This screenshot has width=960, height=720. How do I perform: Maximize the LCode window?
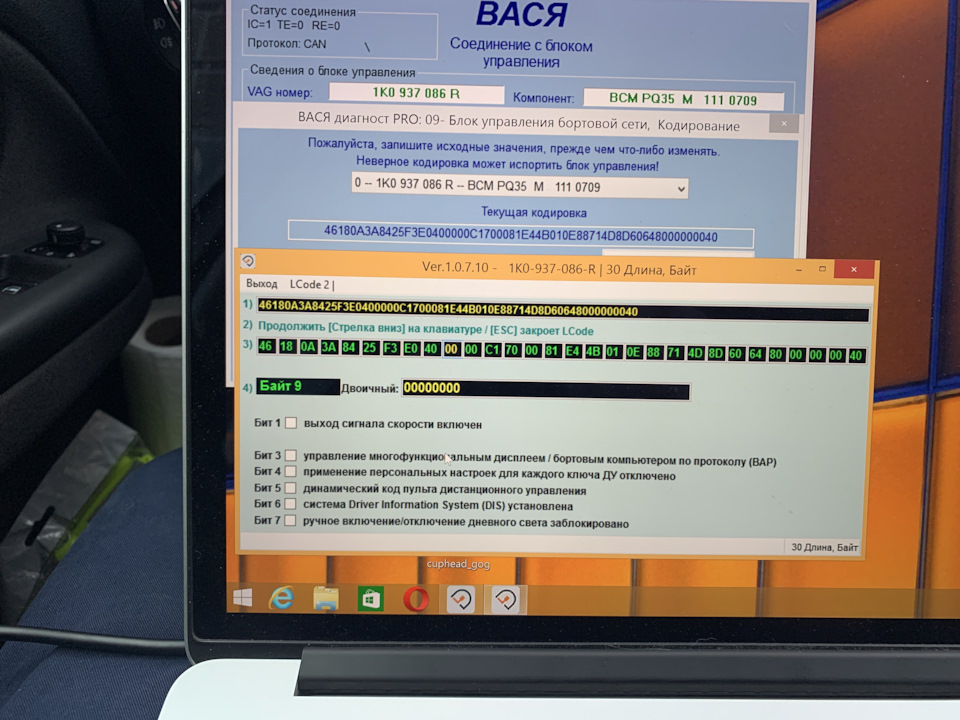(822, 269)
